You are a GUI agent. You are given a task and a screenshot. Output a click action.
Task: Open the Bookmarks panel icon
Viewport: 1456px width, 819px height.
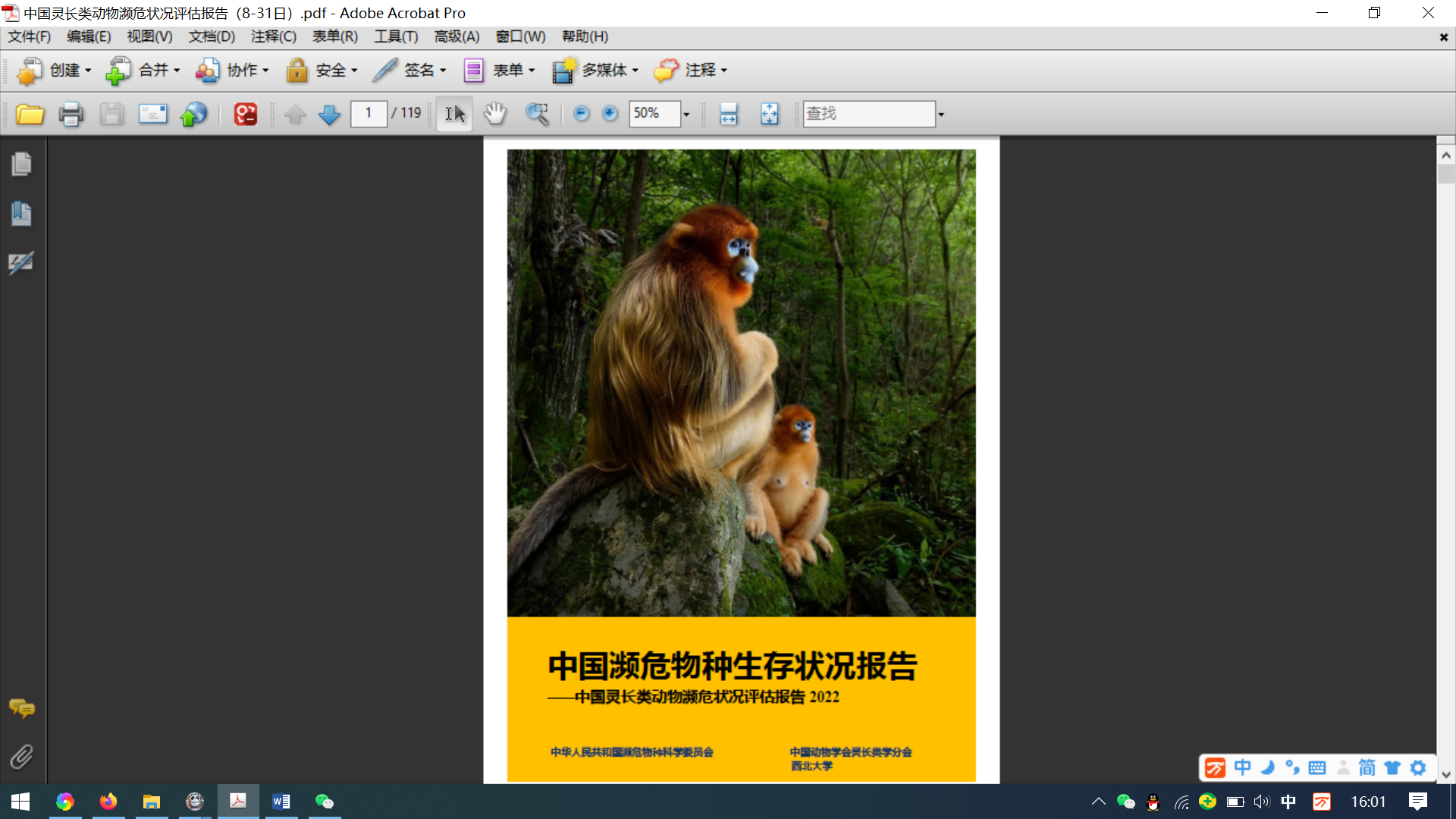click(x=21, y=214)
